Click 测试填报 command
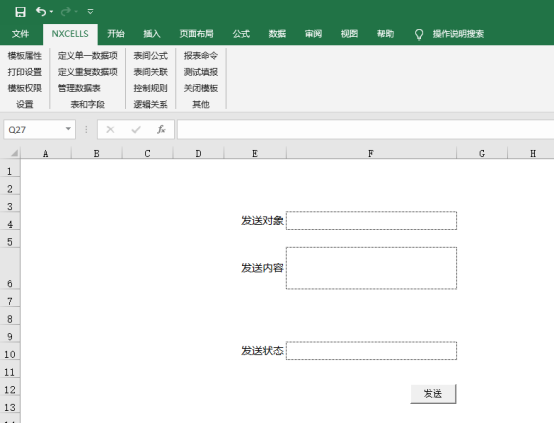 coord(201,72)
